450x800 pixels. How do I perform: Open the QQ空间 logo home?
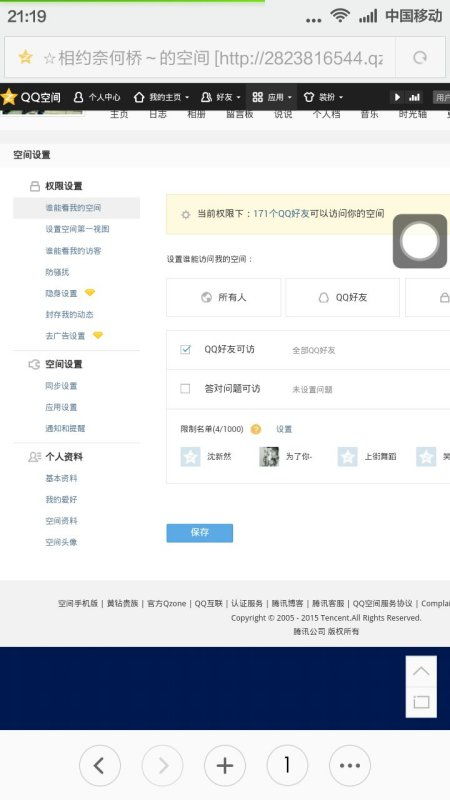pos(31,97)
